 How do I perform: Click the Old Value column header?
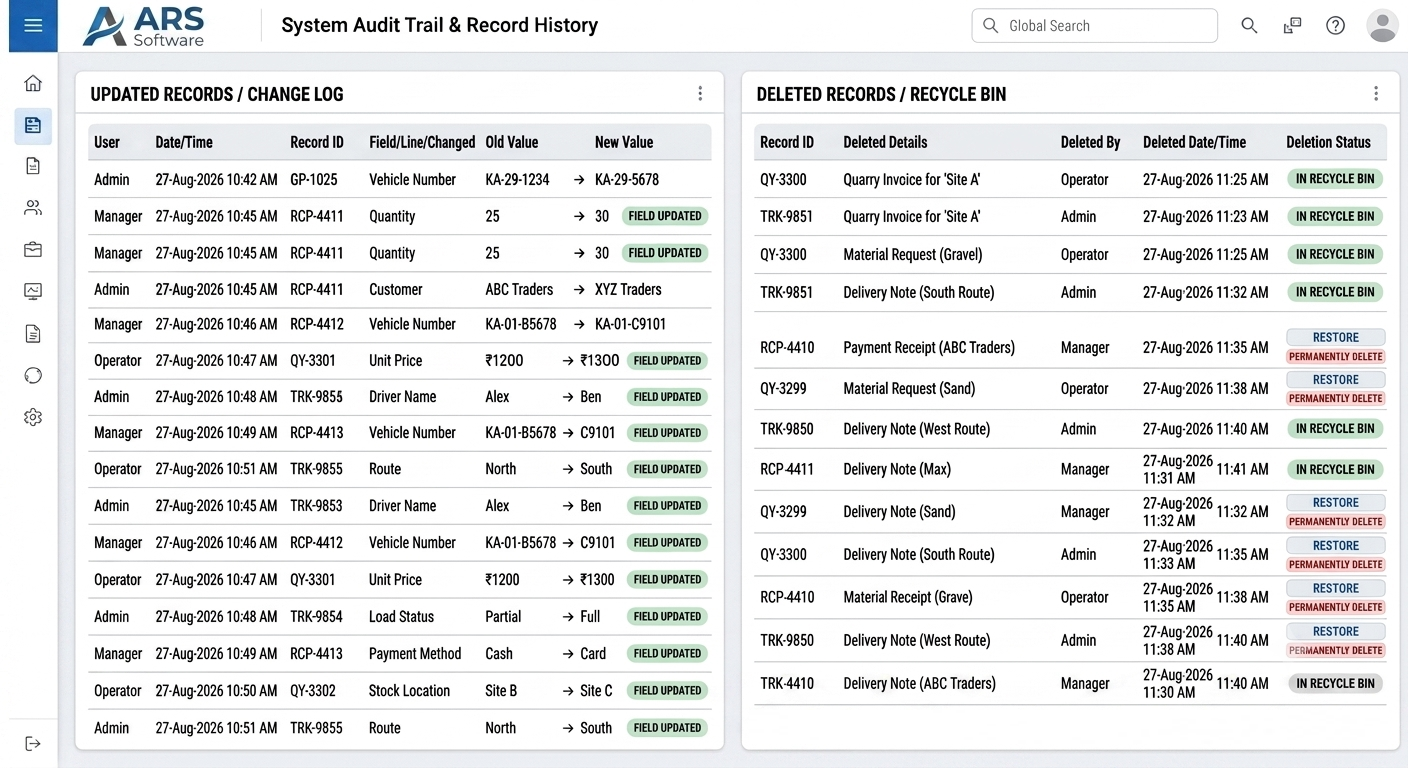click(512, 142)
